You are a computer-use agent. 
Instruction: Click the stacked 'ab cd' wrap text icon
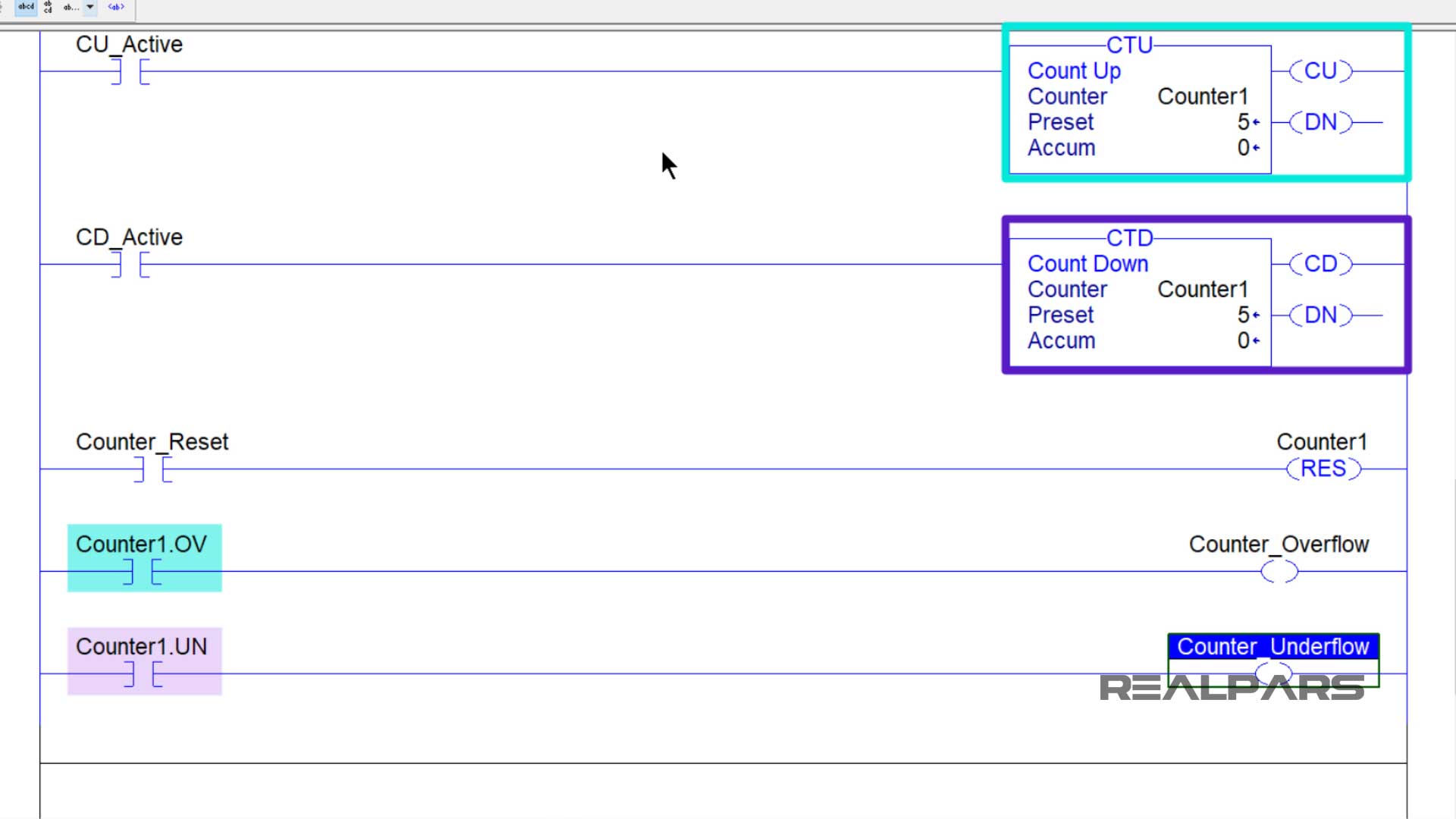coord(49,7)
